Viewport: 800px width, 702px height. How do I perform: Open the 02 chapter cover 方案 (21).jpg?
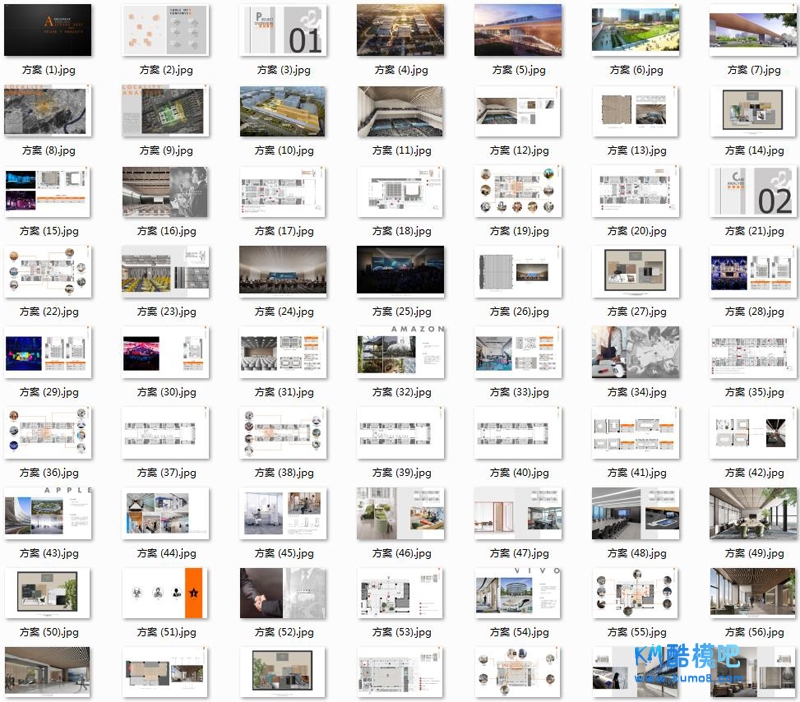pyautogui.click(x=753, y=191)
